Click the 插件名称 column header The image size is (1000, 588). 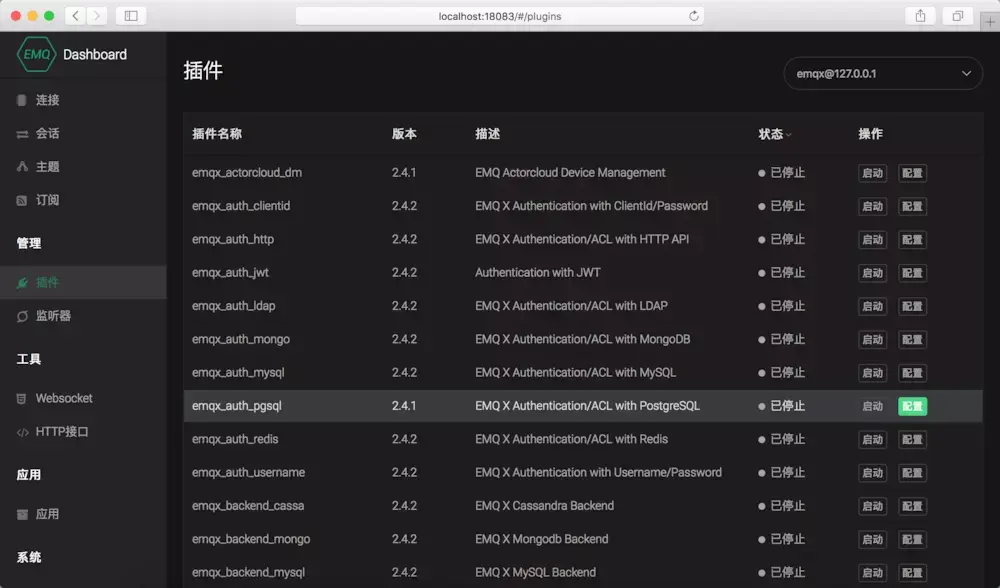pos(217,134)
